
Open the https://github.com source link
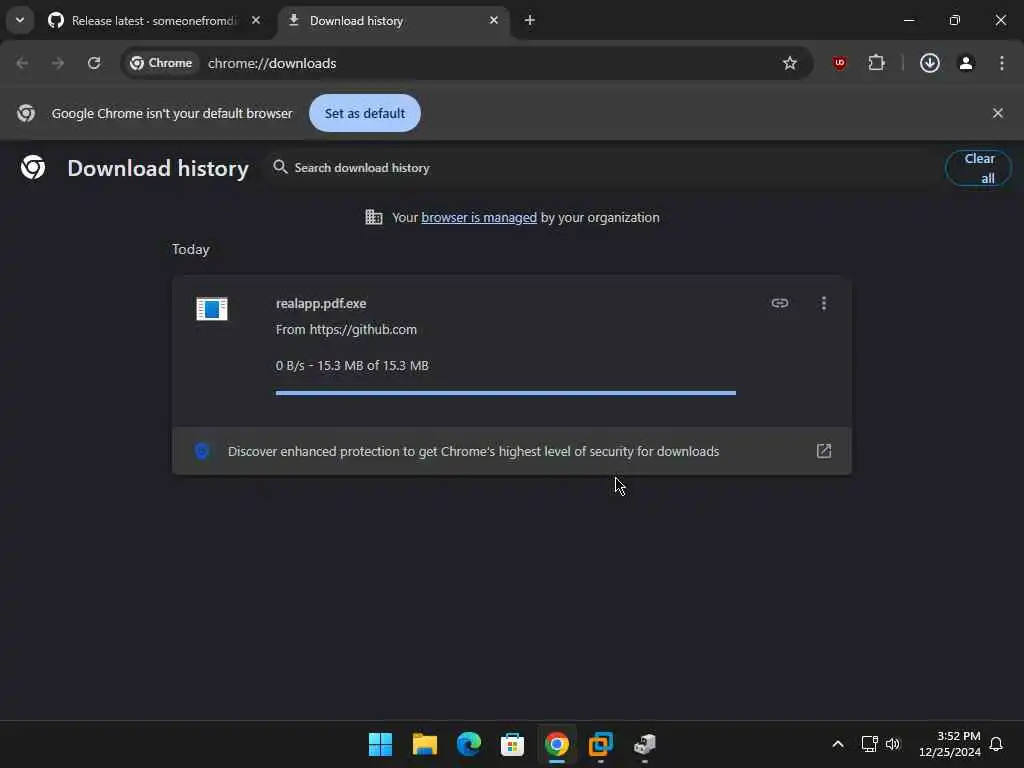pyautogui.click(x=363, y=330)
